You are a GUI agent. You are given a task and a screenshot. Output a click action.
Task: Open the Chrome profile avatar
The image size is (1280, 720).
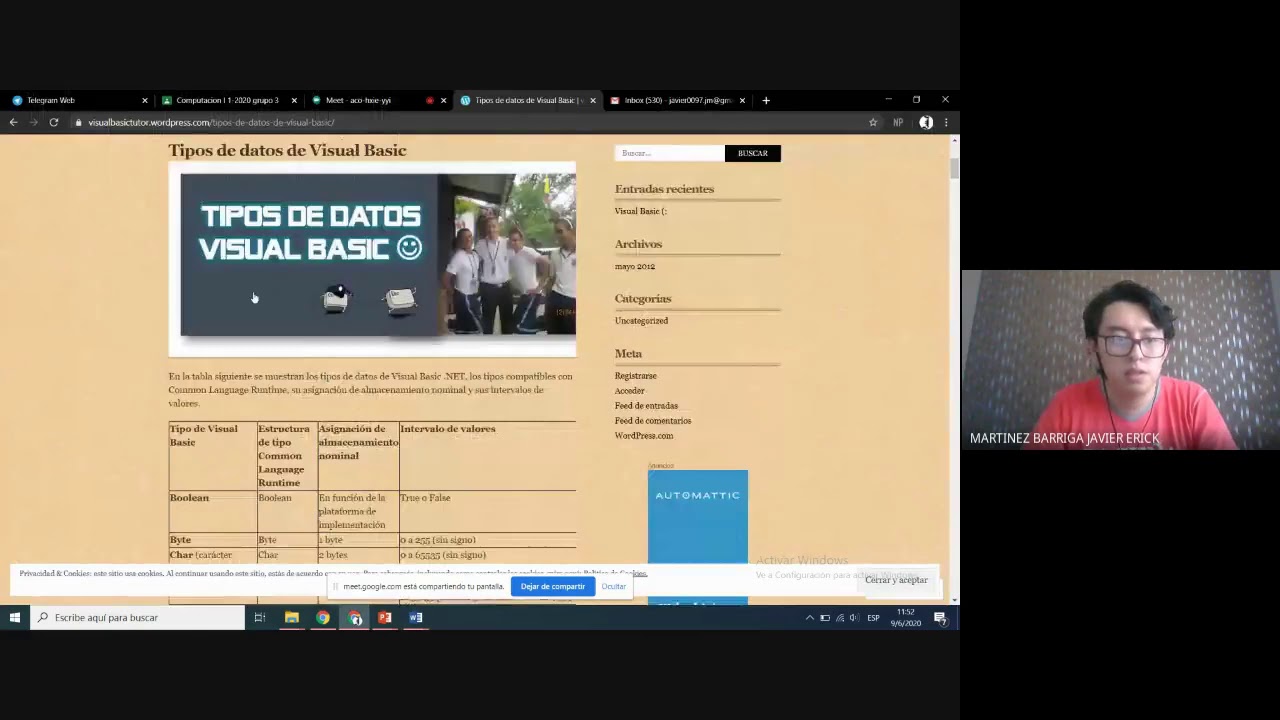[x=926, y=122]
